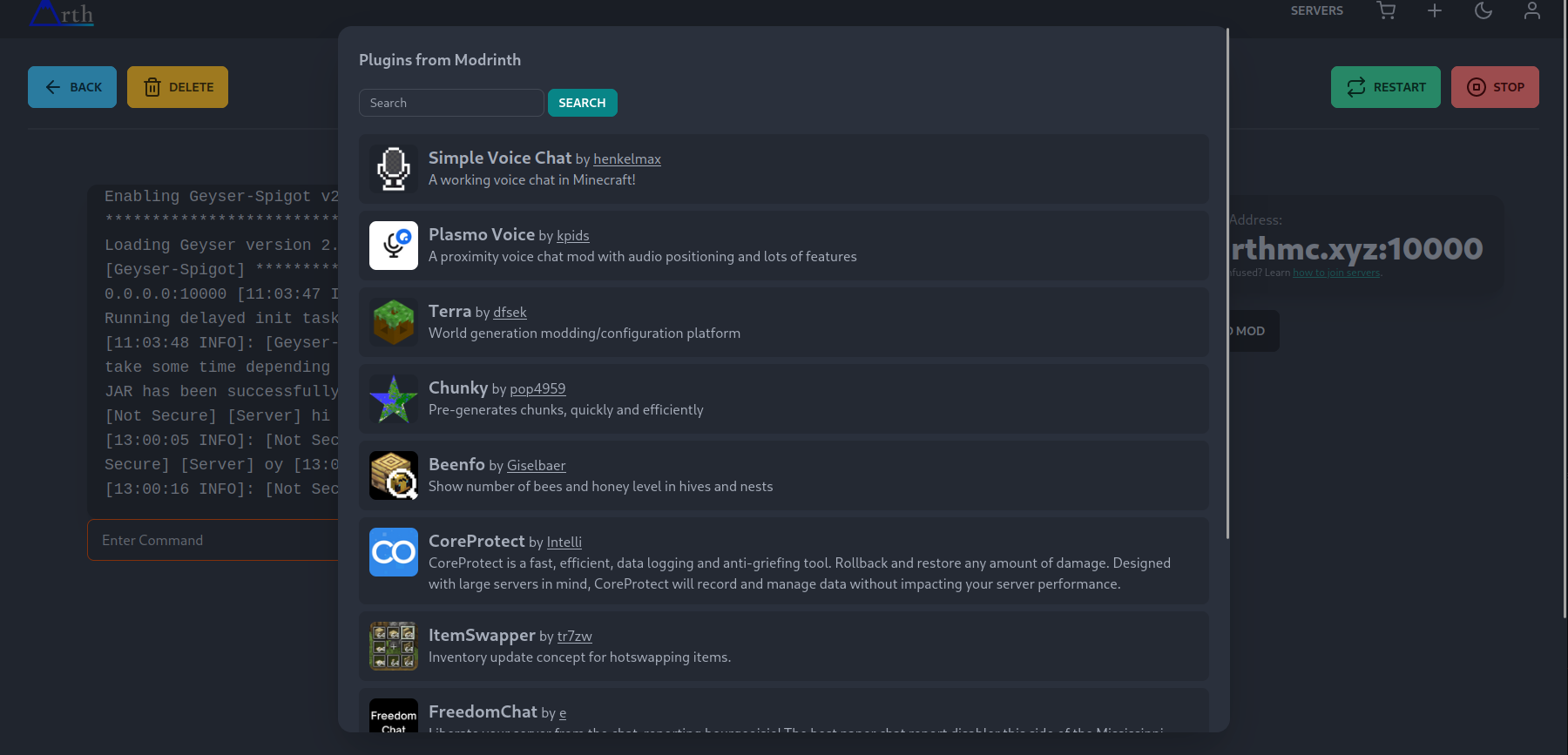This screenshot has width=1568, height=755.
Task: Open pop4959 author link
Action: click(x=537, y=389)
